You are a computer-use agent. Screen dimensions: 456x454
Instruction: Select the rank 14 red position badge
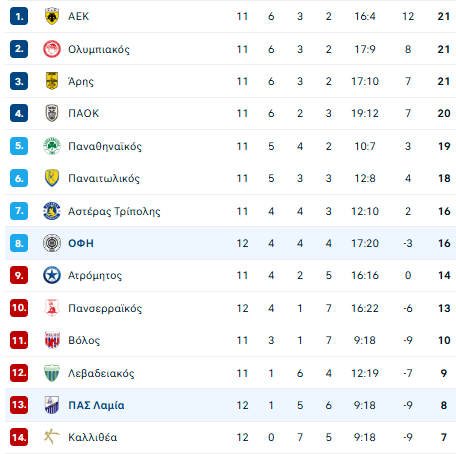(x=19, y=437)
